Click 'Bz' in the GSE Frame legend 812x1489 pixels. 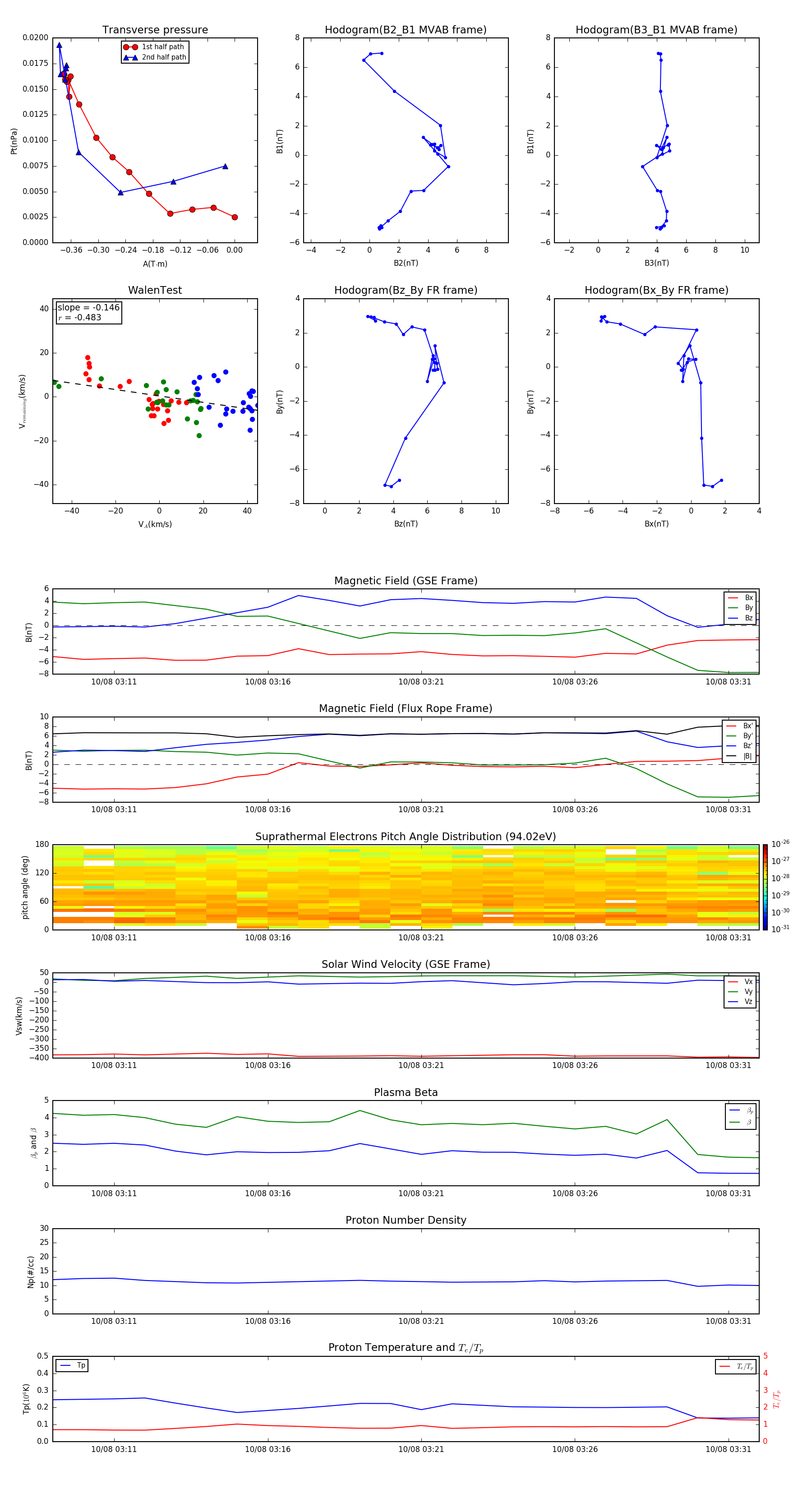click(x=740, y=618)
